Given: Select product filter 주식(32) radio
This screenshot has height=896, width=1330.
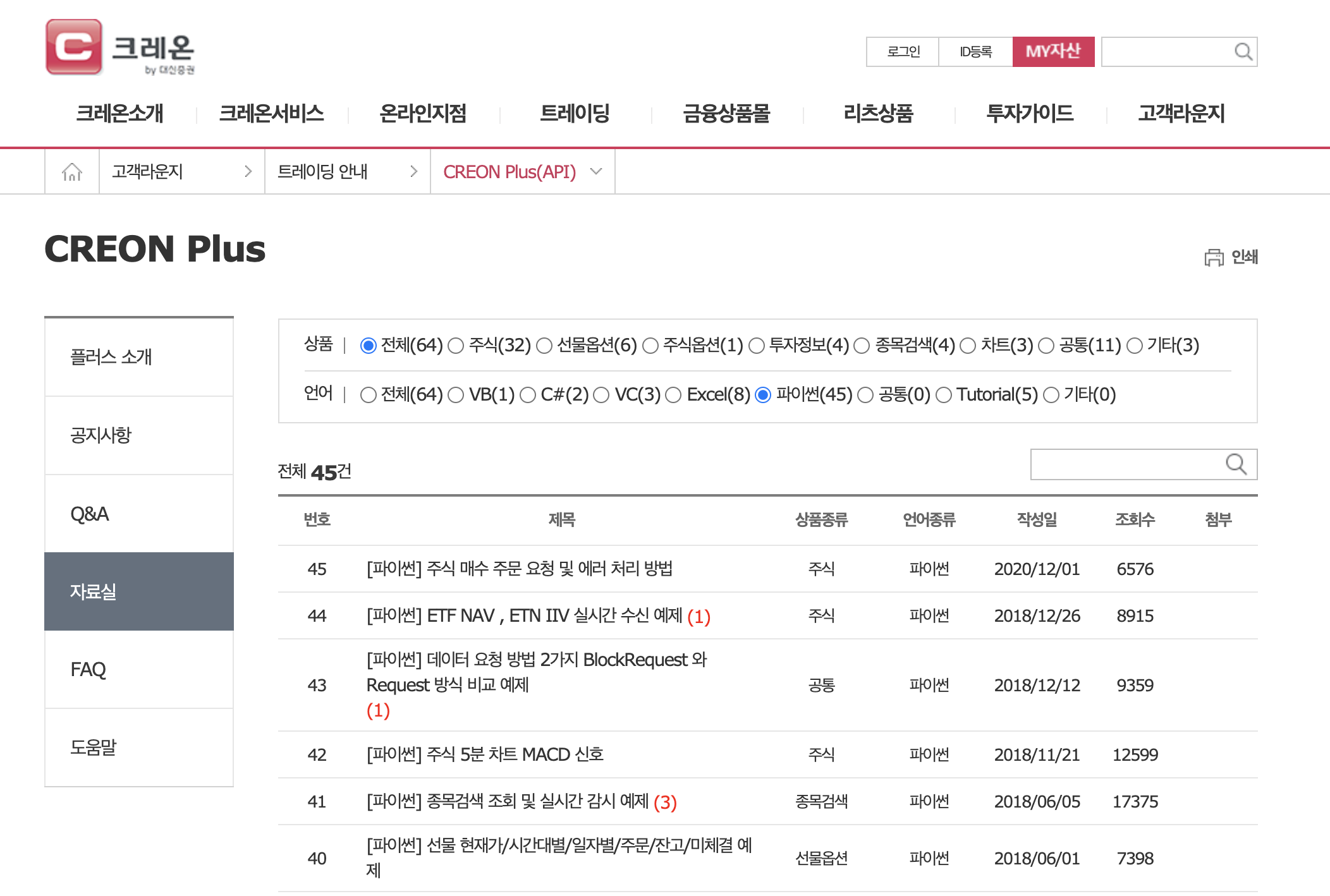Looking at the screenshot, I should click(456, 346).
